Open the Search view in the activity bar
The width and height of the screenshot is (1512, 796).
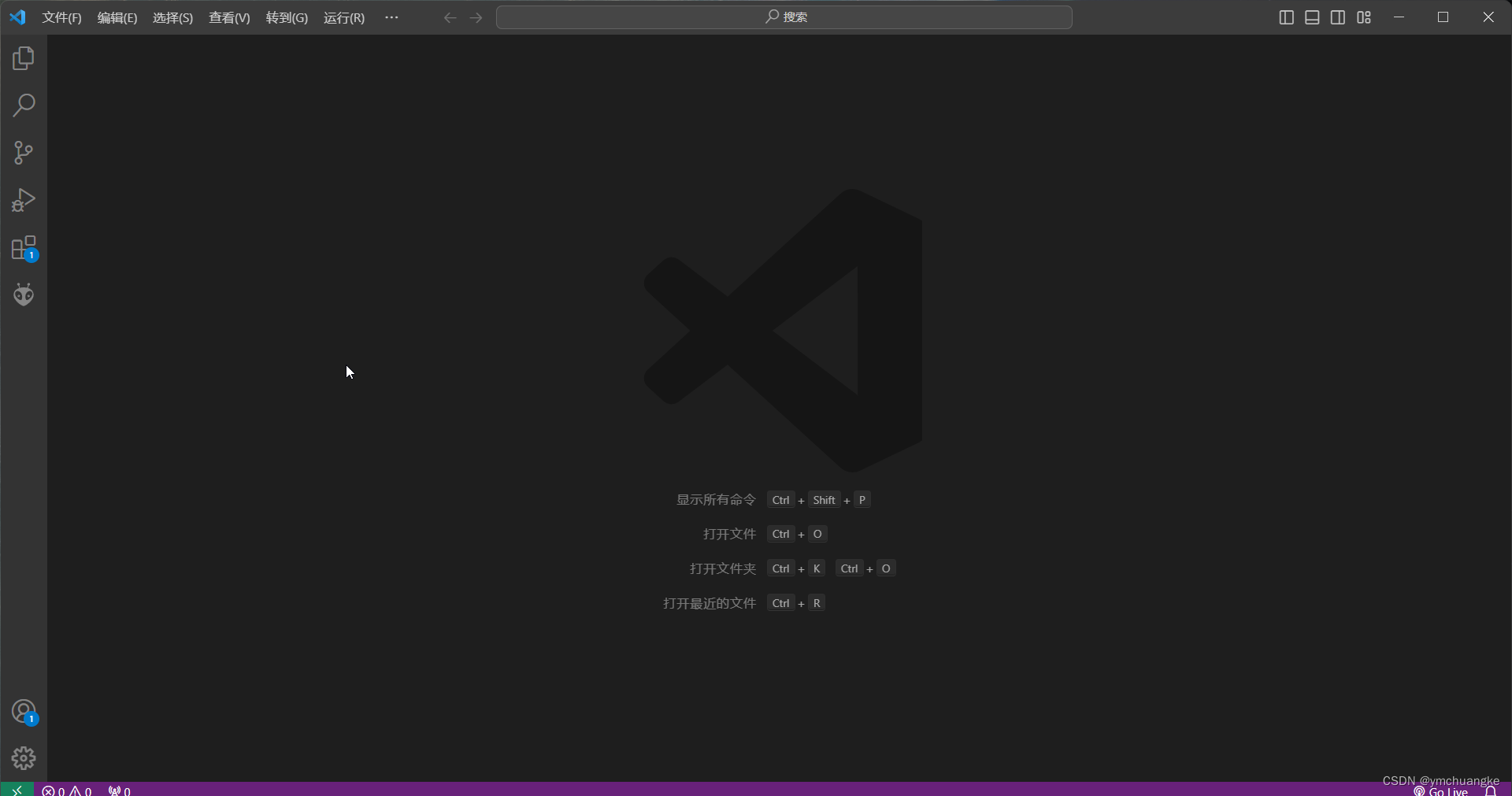pos(24,106)
